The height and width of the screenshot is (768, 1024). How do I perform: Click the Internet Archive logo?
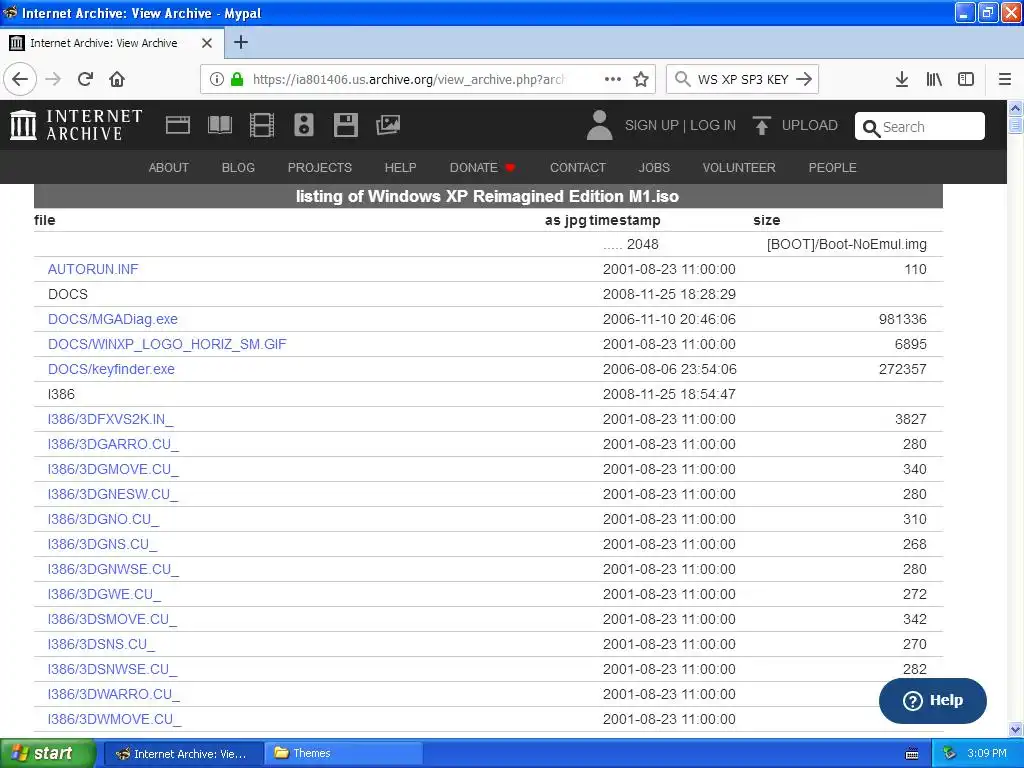click(76, 125)
